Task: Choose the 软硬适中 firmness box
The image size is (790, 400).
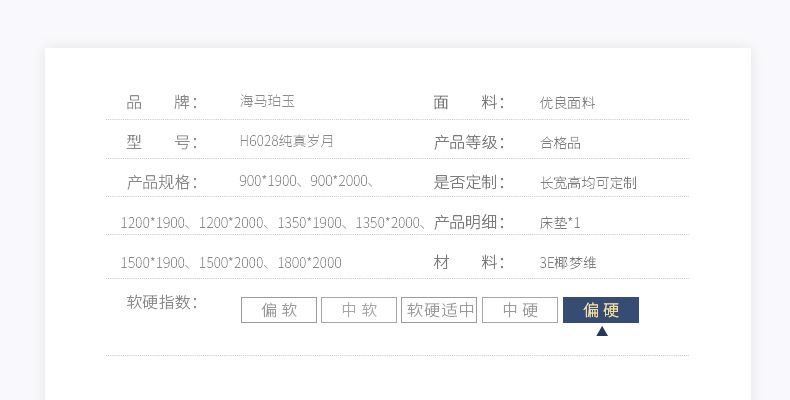Action: tap(439, 310)
